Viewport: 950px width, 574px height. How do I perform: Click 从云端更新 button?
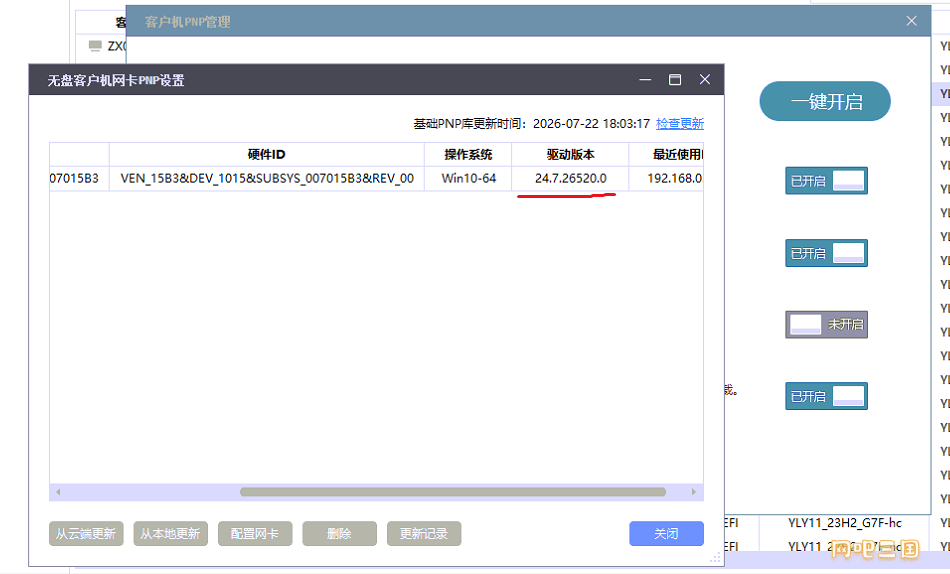coord(86,533)
